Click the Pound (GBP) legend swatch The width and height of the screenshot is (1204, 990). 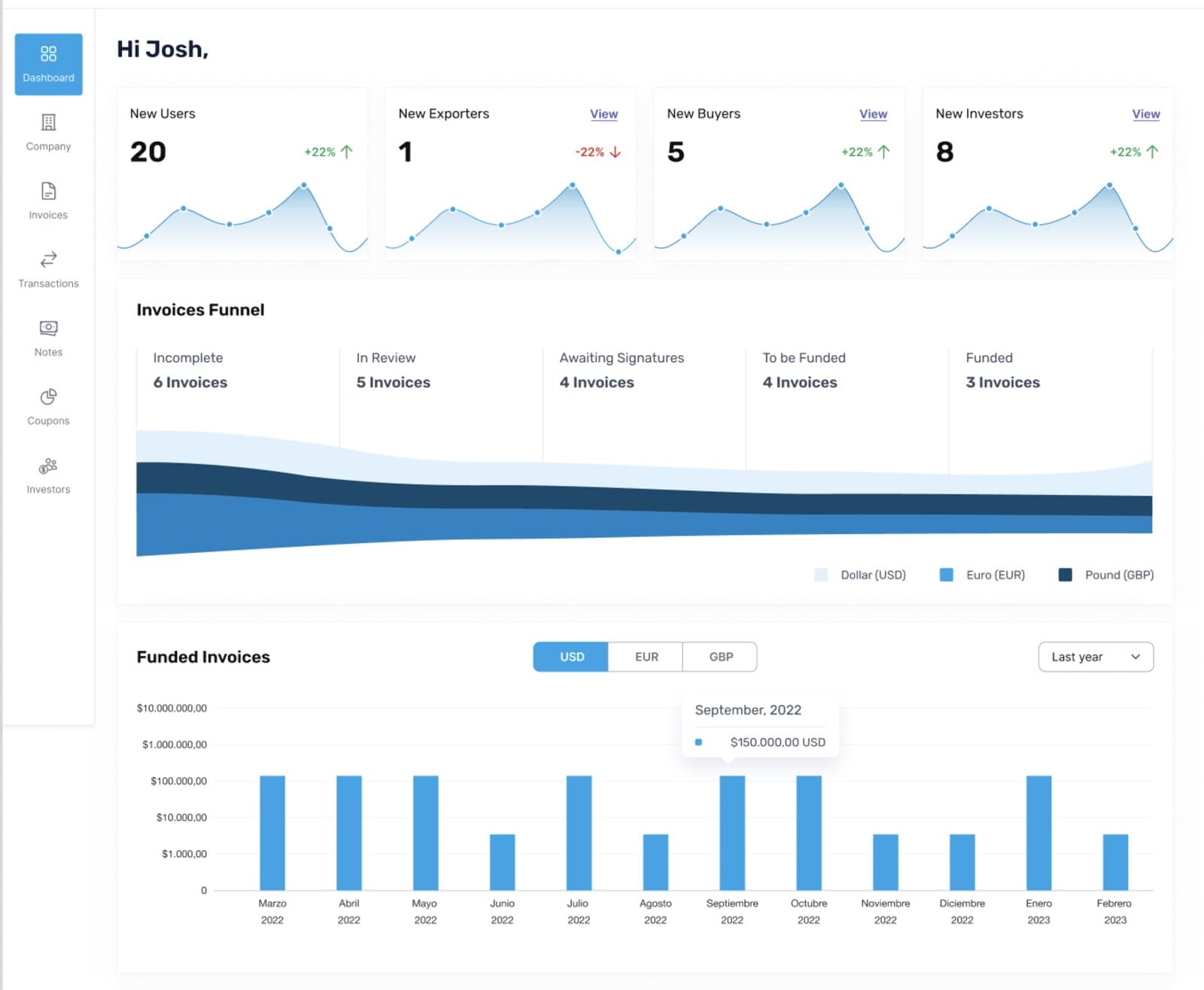point(1066,575)
